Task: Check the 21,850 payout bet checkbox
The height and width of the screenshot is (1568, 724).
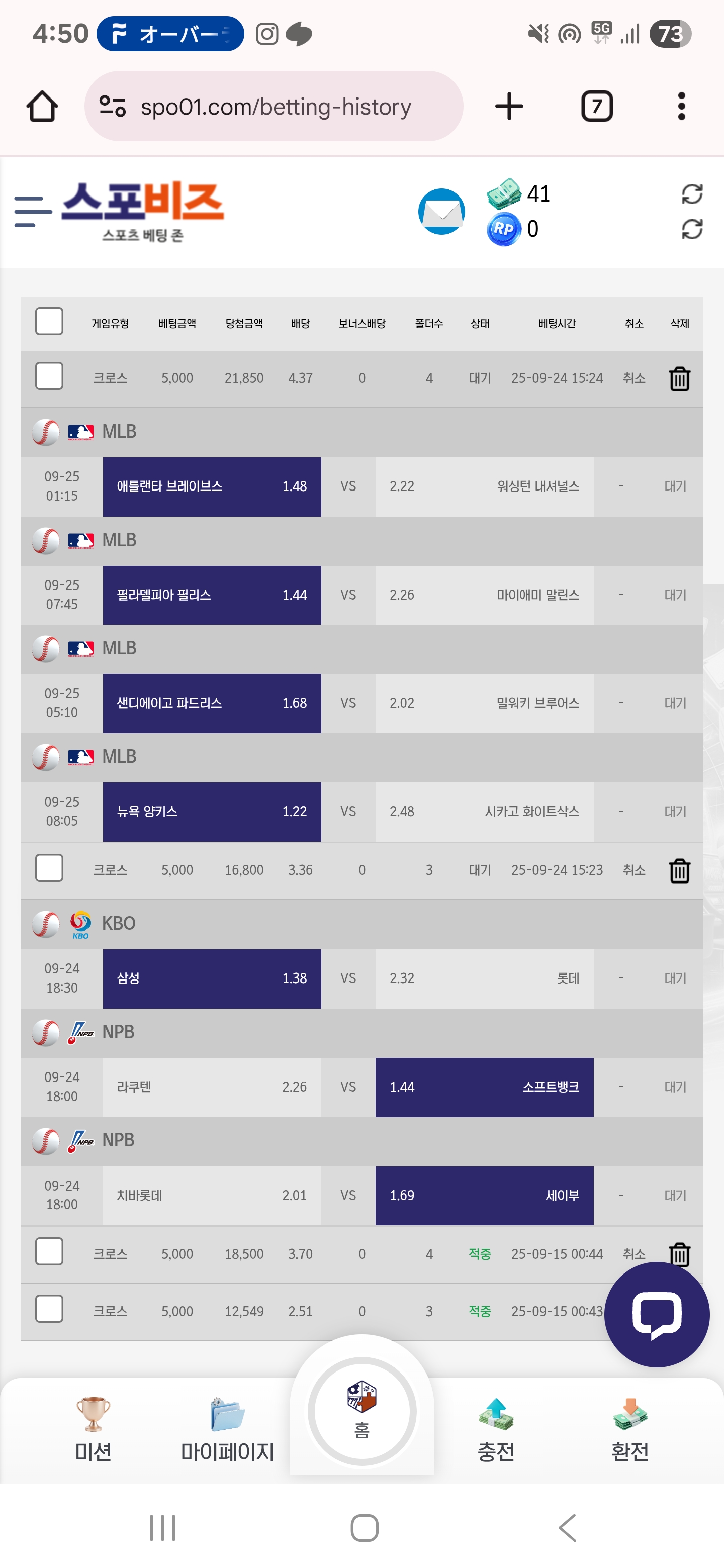Action: [49, 376]
